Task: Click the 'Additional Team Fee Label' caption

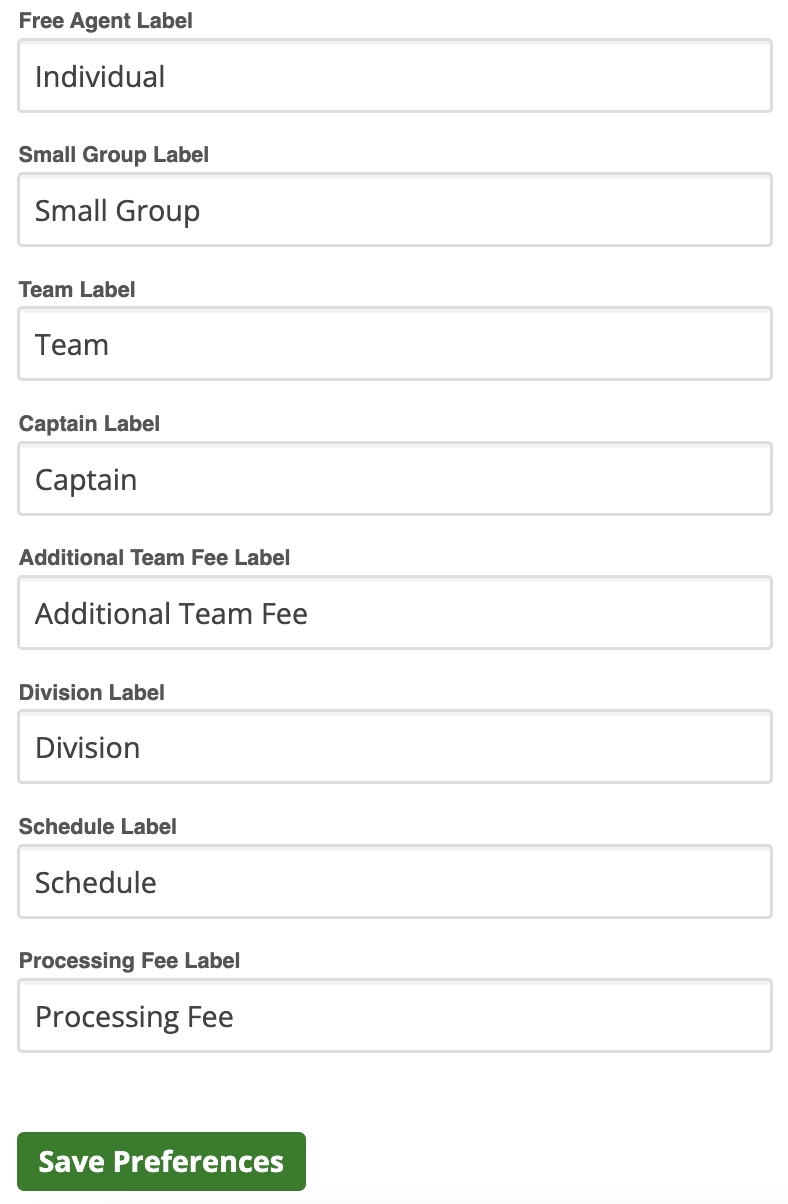Action: (x=155, y=558)
